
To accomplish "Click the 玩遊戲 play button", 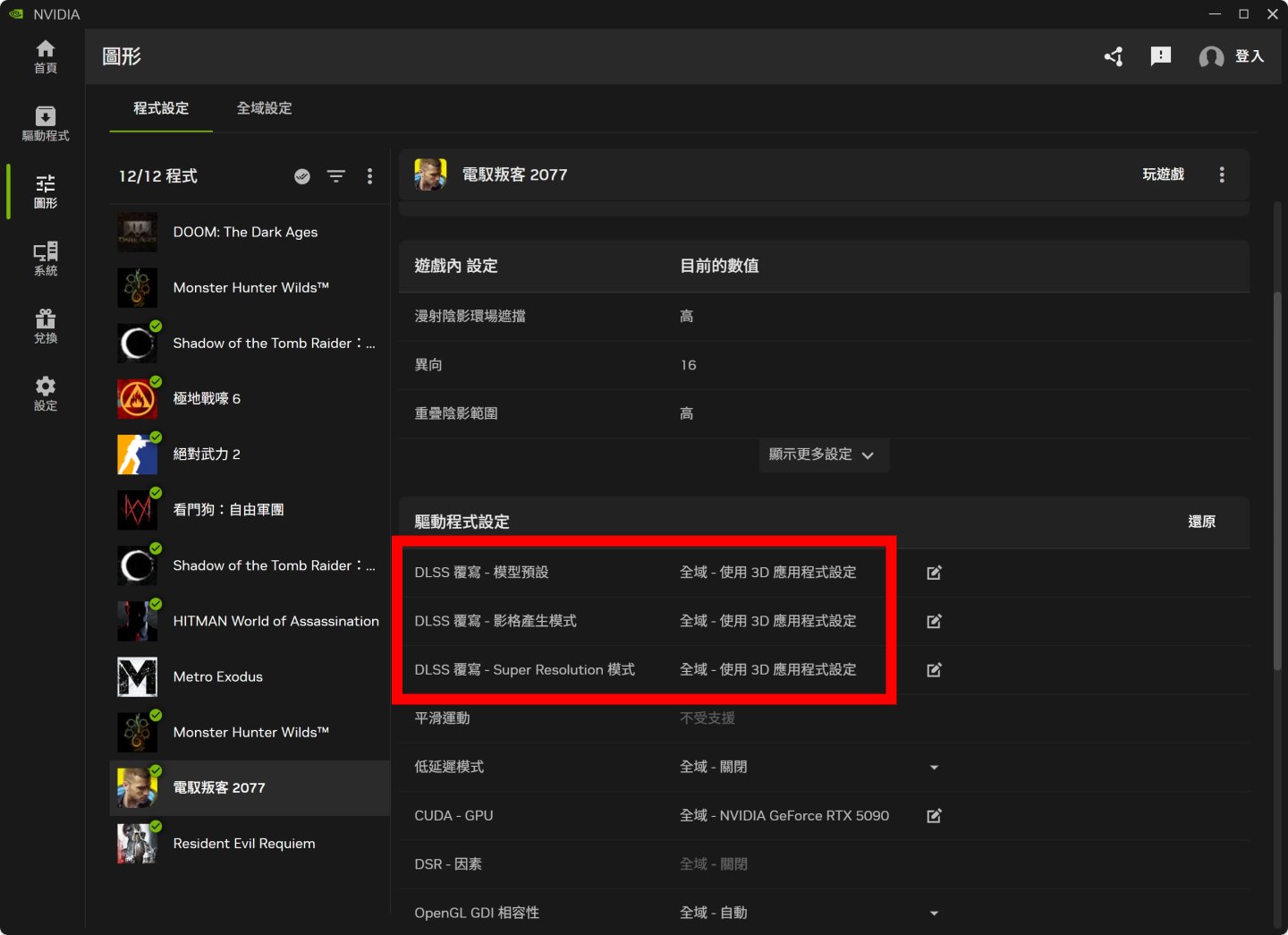I will tap(1165, 174).
